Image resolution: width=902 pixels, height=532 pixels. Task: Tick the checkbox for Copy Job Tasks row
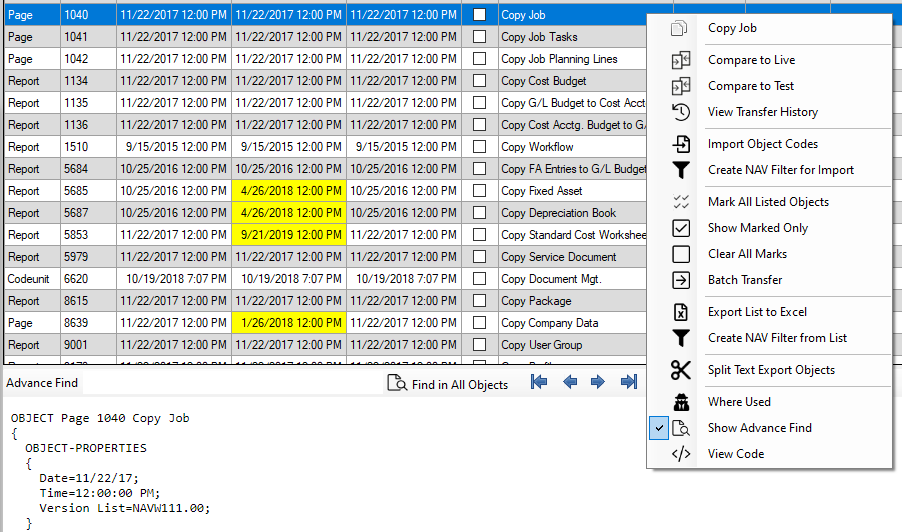(480, 37)
